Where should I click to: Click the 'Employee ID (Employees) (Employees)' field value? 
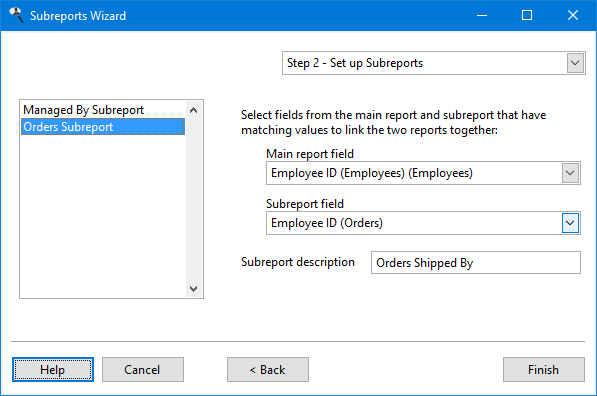point(372,173)
